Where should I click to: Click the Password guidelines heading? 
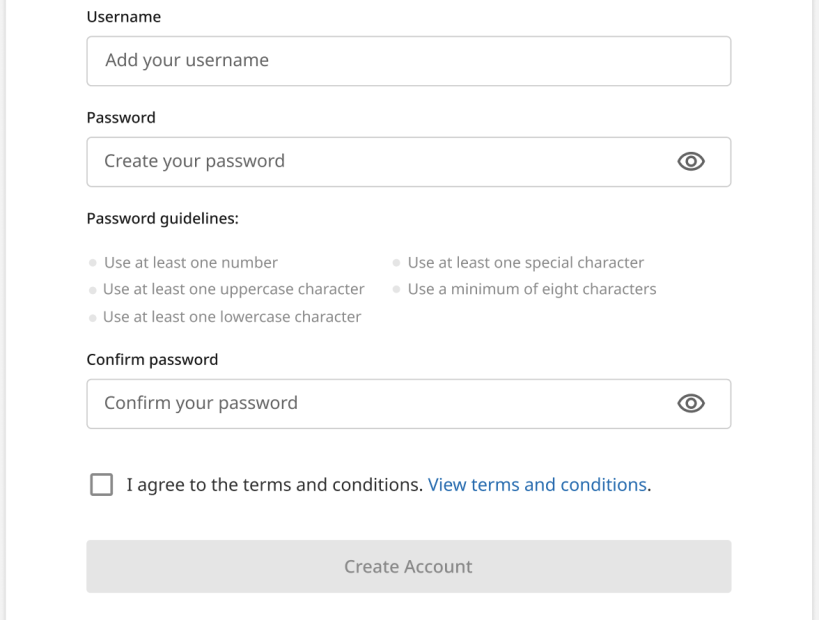tap(162, 218)
